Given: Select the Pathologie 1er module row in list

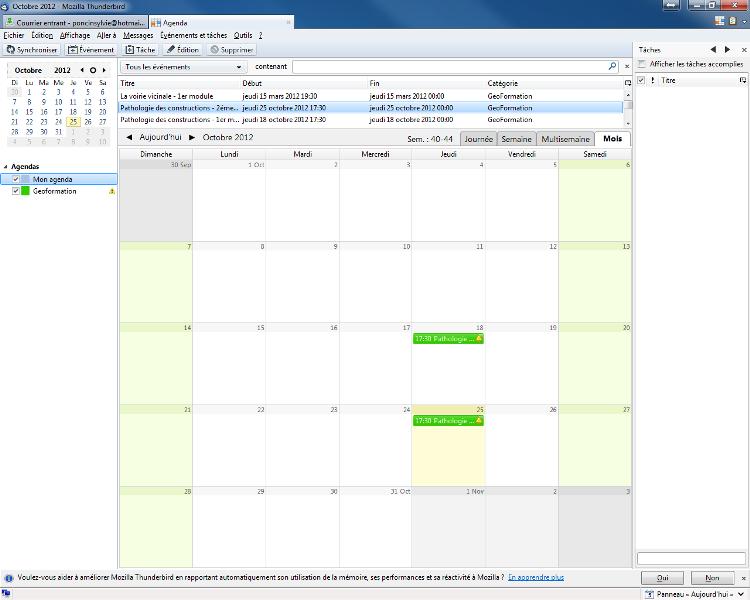Looking at the screenshot, I should [370, 120].
